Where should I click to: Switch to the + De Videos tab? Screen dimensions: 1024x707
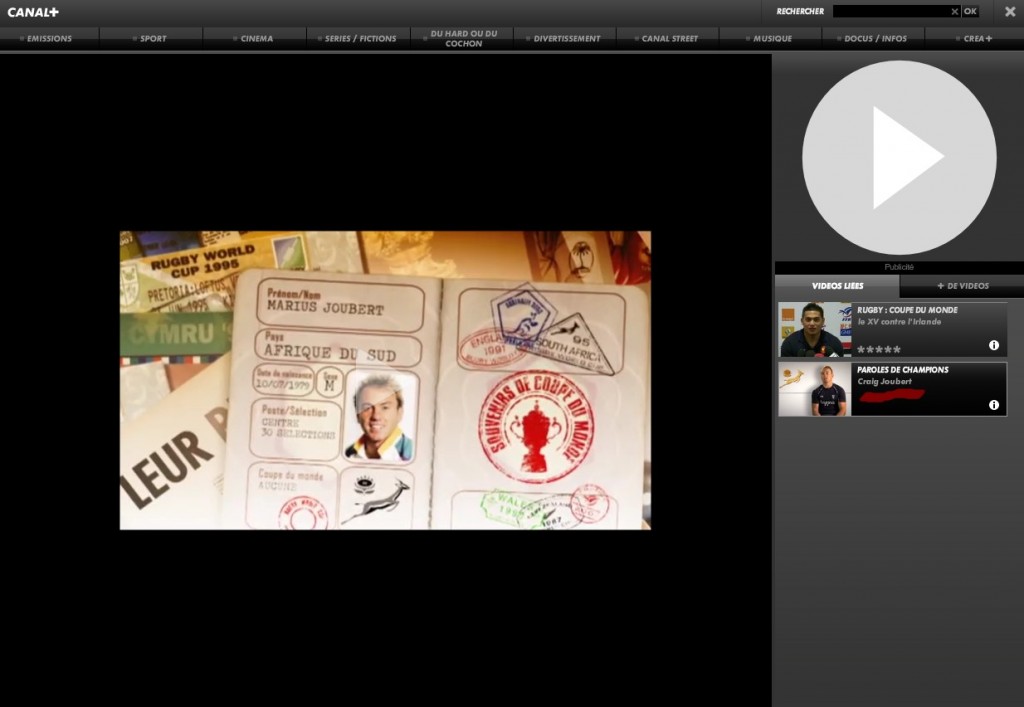point(963,286)
